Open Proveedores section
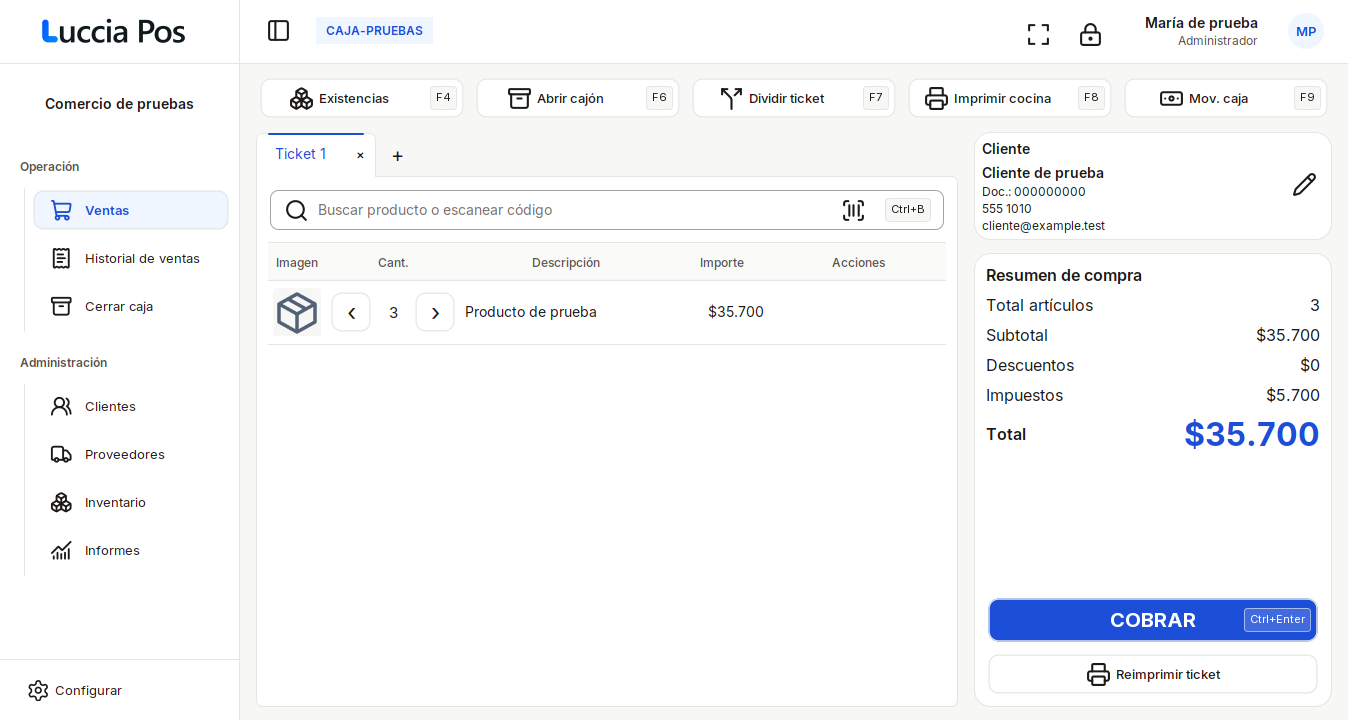The image size is (1348, 720). [x=131, y=454]
